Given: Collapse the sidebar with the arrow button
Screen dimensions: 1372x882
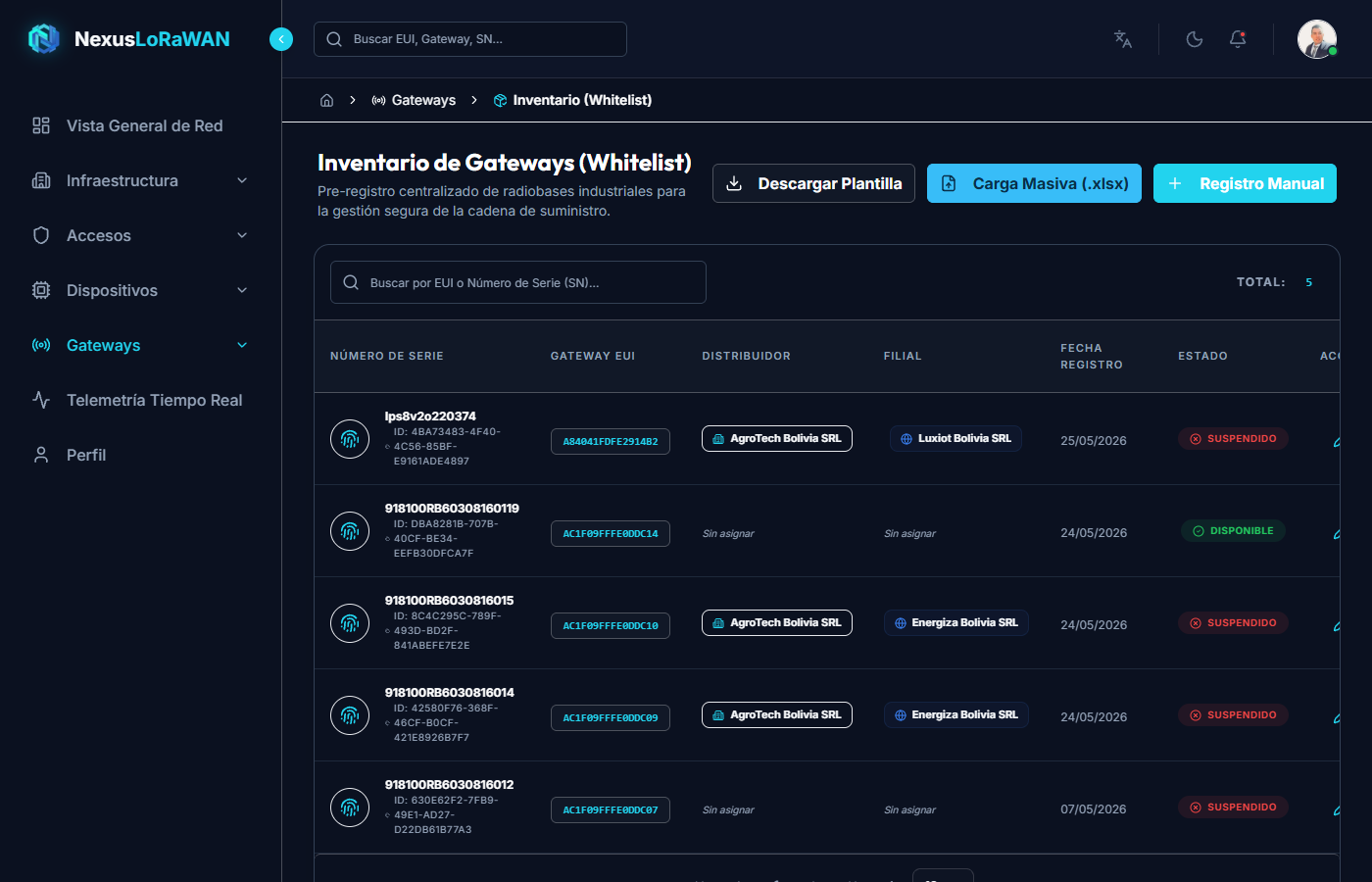Looking at the screenshot, I should pos(281,39).
